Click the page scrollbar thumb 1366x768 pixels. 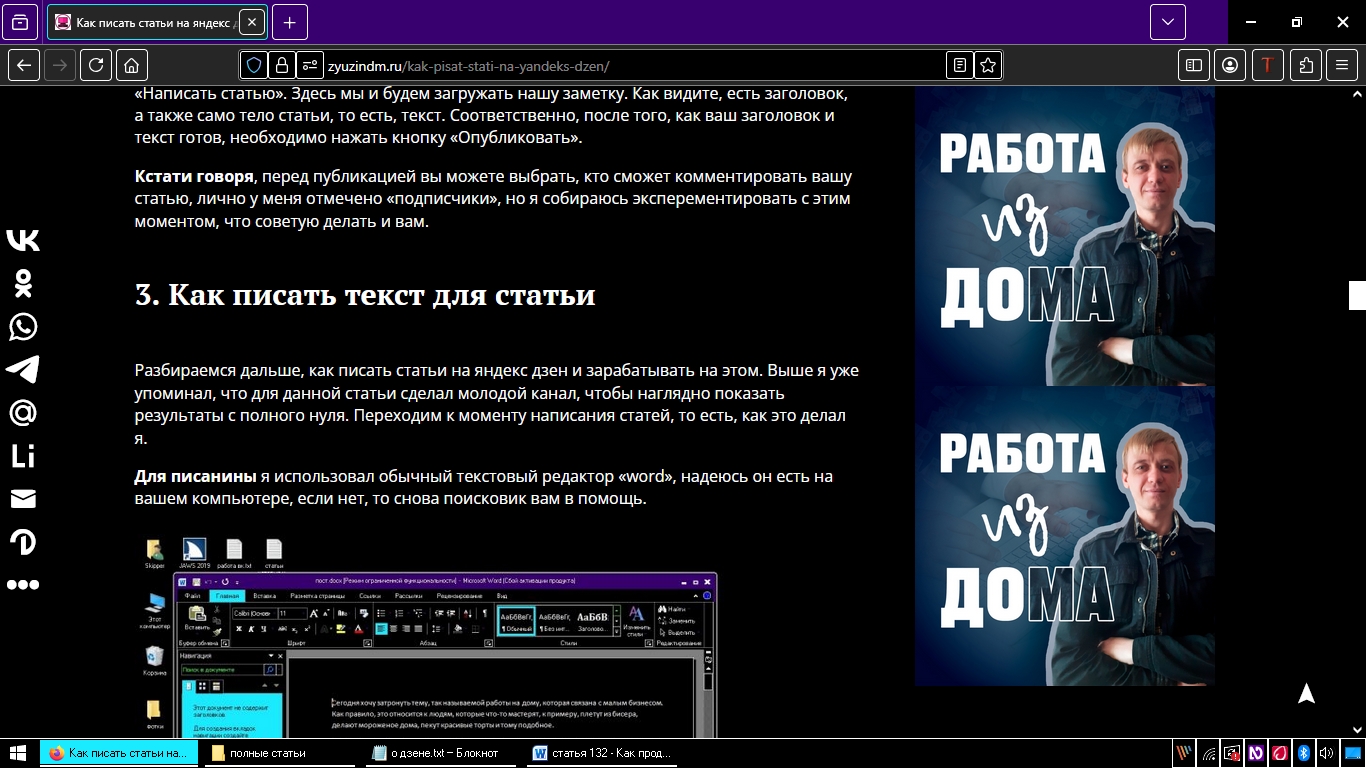1357,296
